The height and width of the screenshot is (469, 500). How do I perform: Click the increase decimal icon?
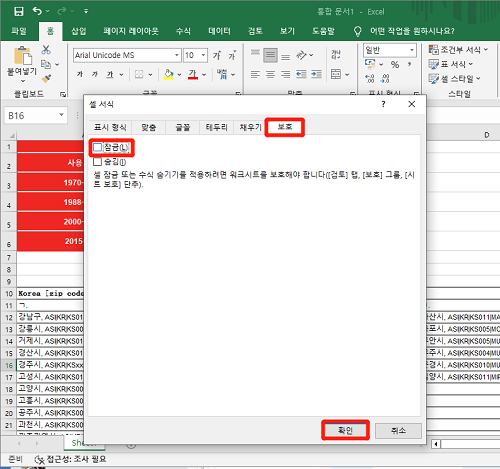point(370,79)
